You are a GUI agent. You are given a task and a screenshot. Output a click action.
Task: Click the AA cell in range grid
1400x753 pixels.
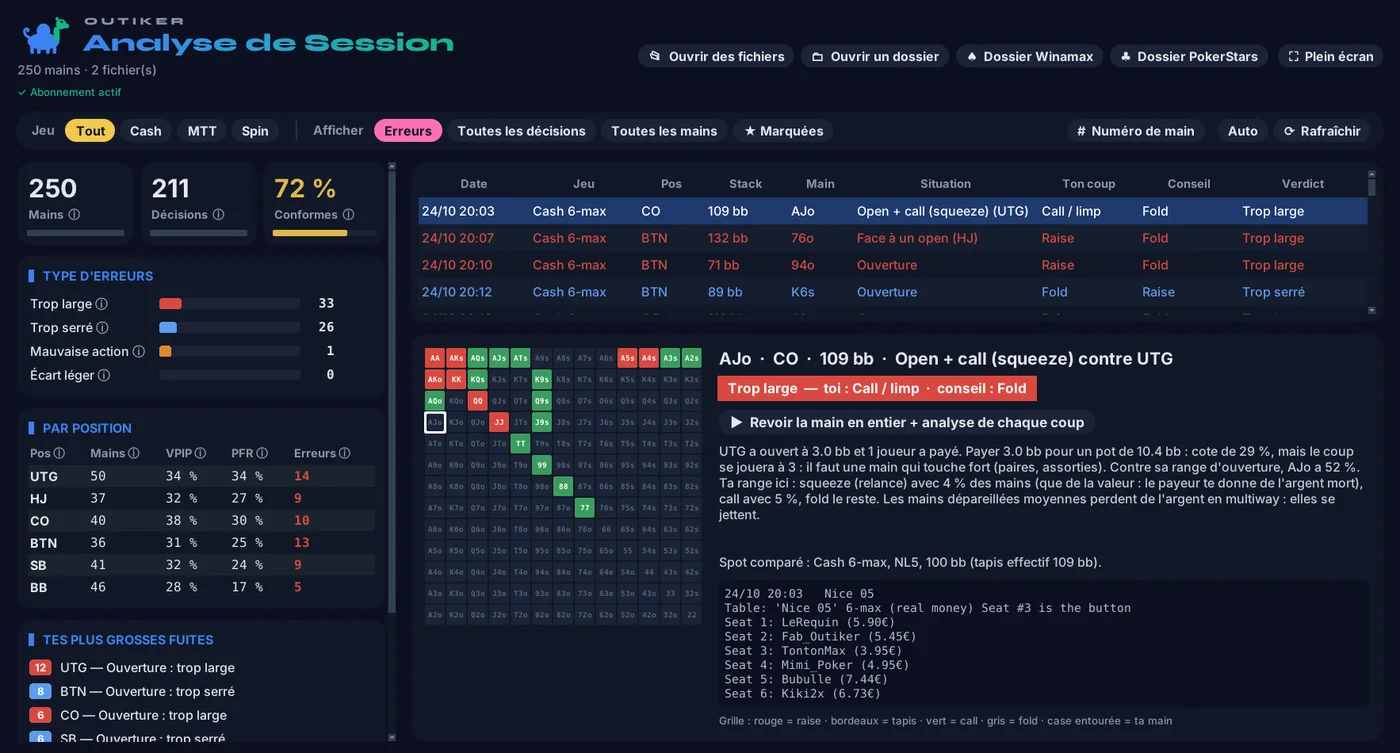434,358
